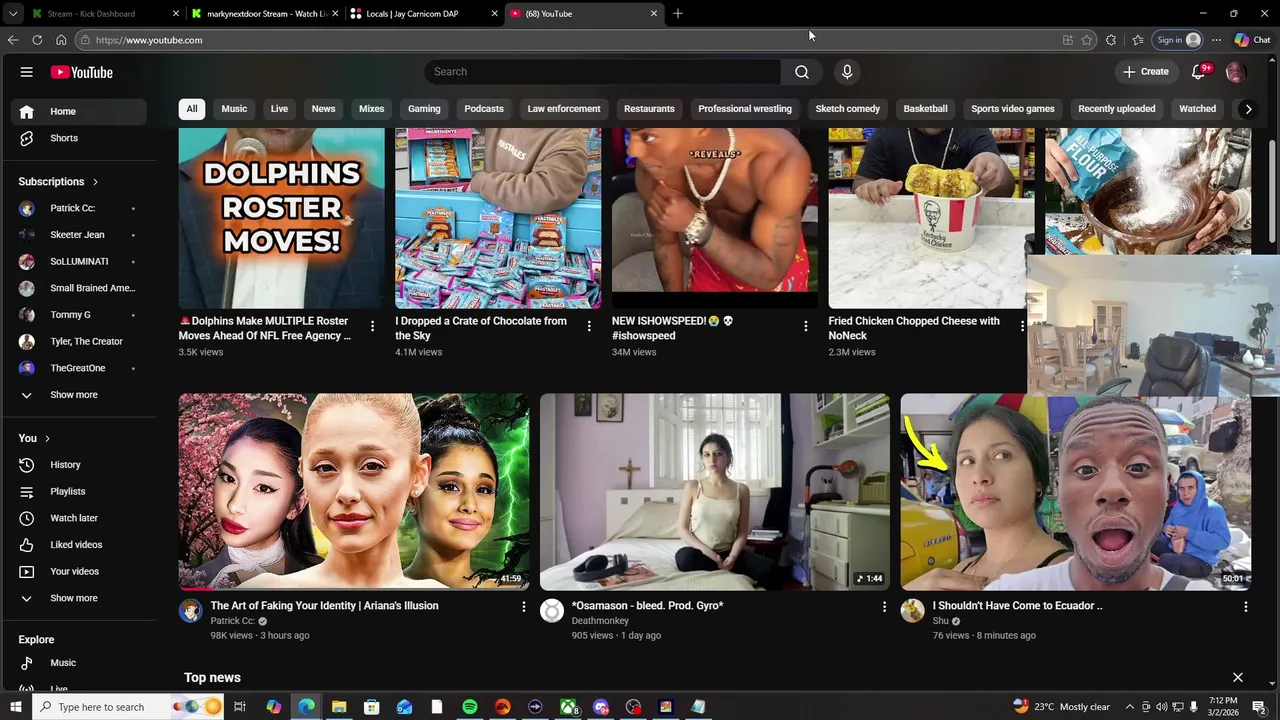Open options for Crate of Chocolate short
The width and height of the screenshot is (1280, 720).
point(589,326)
